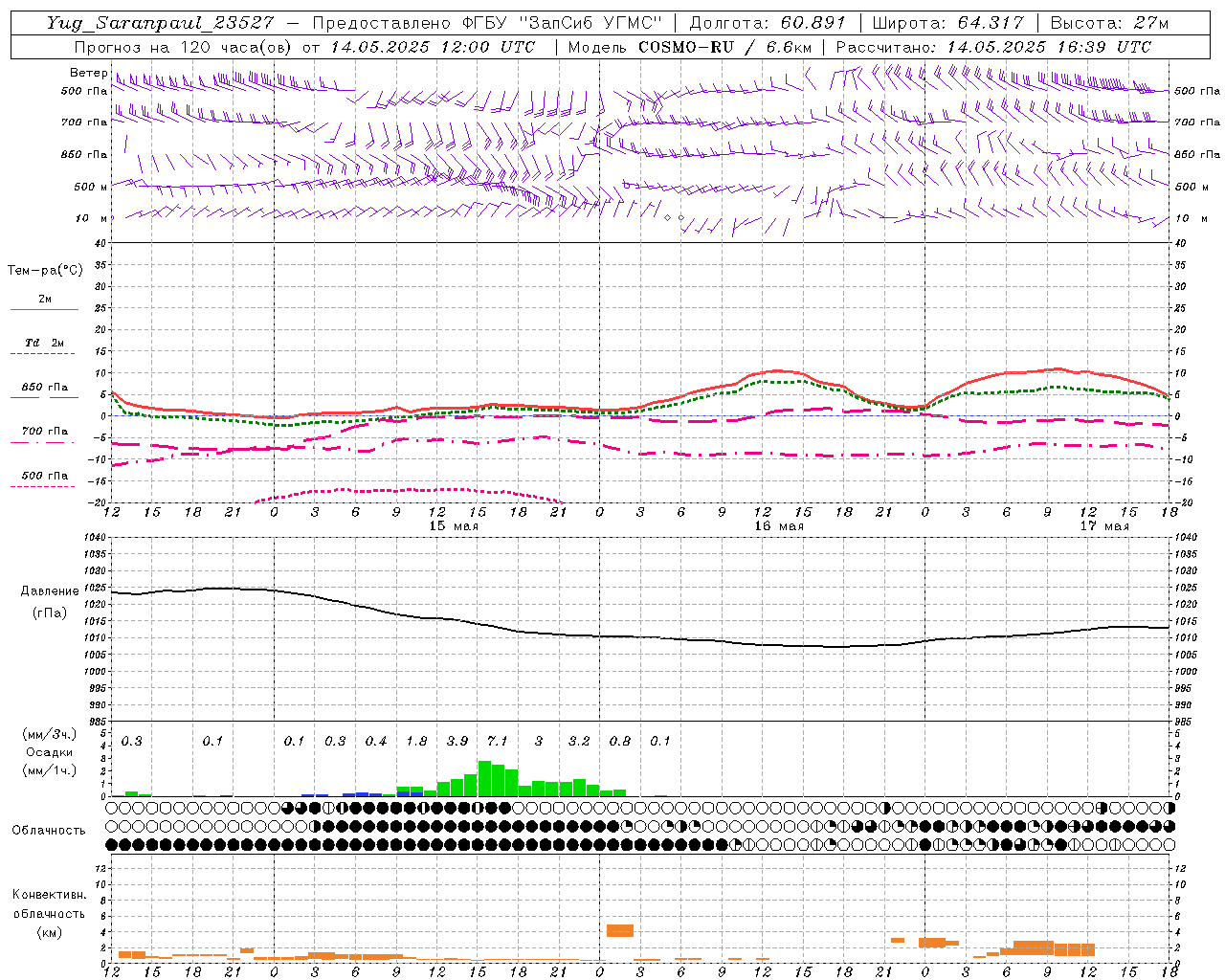Click the Осадки panel label
Image resolution: width=1225 pixels, height=980 pixels.
[50, 752]
